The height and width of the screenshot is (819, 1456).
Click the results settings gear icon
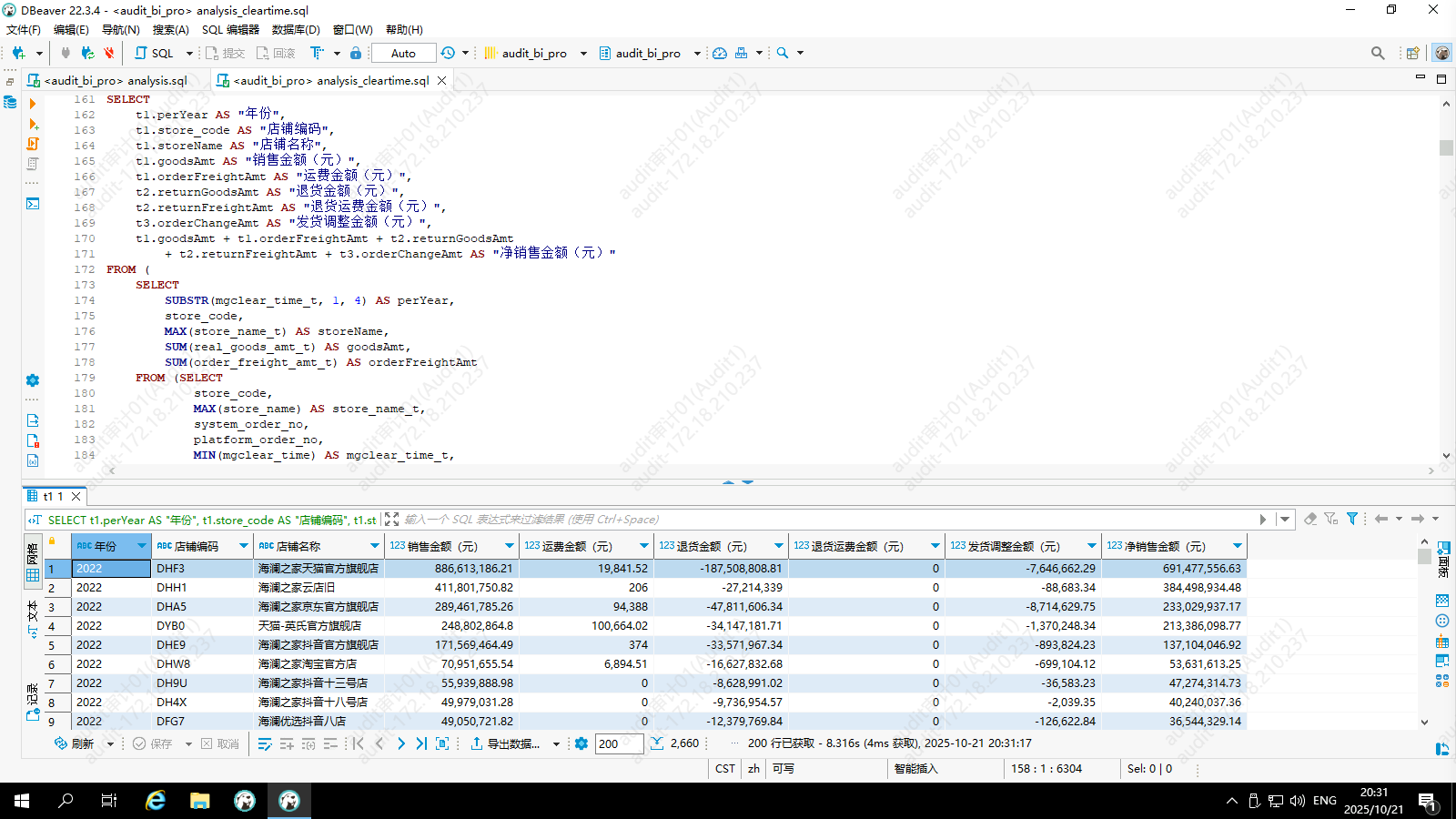(581, 743)
